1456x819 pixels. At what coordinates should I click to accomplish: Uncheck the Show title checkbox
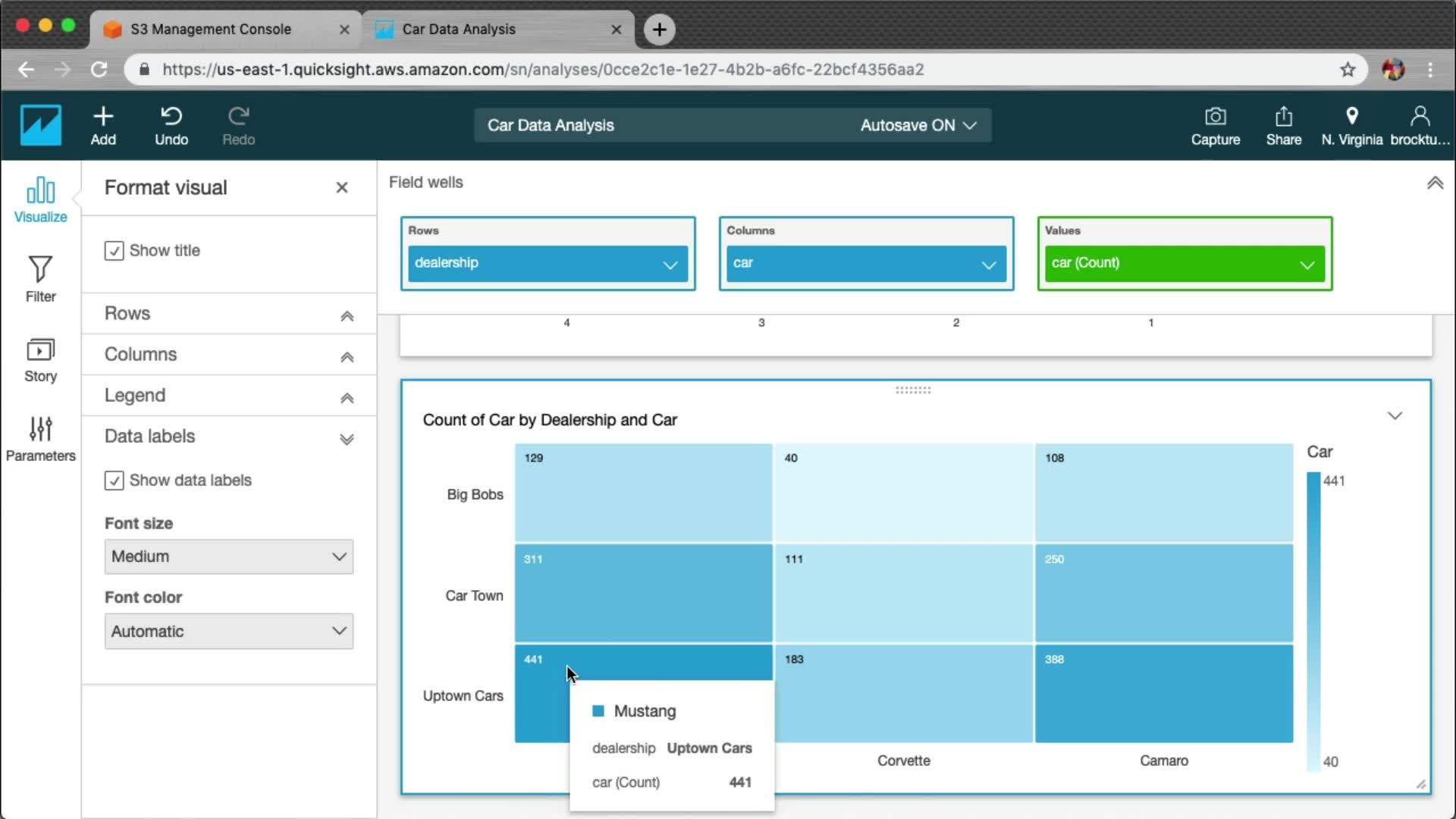tap(114, 251)
